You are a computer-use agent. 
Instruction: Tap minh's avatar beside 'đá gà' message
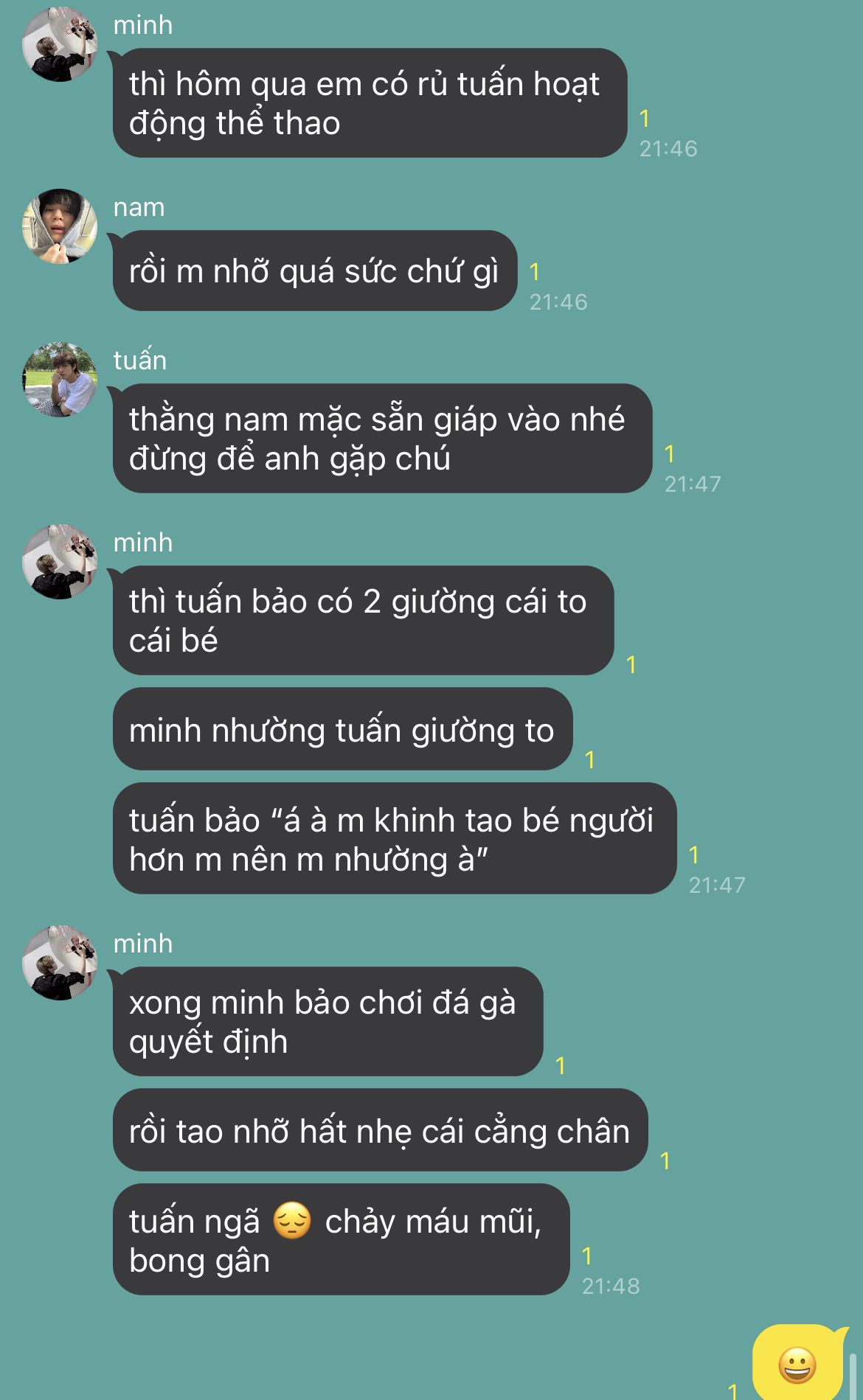(x=60, y=963)
